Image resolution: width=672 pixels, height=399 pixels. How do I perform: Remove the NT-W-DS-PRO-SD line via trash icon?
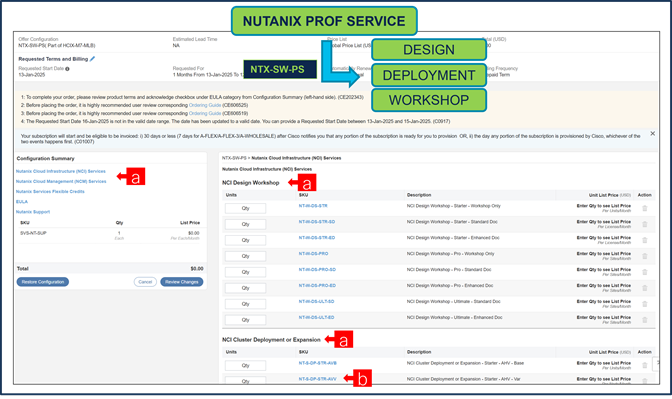point(645,272)
